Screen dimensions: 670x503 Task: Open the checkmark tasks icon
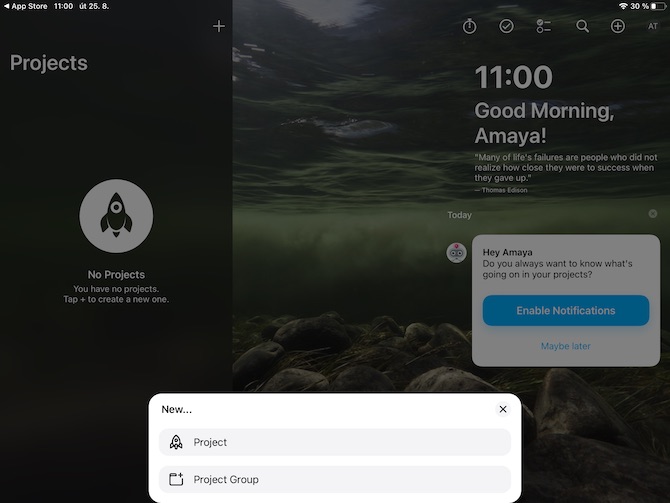pos(506,26)
